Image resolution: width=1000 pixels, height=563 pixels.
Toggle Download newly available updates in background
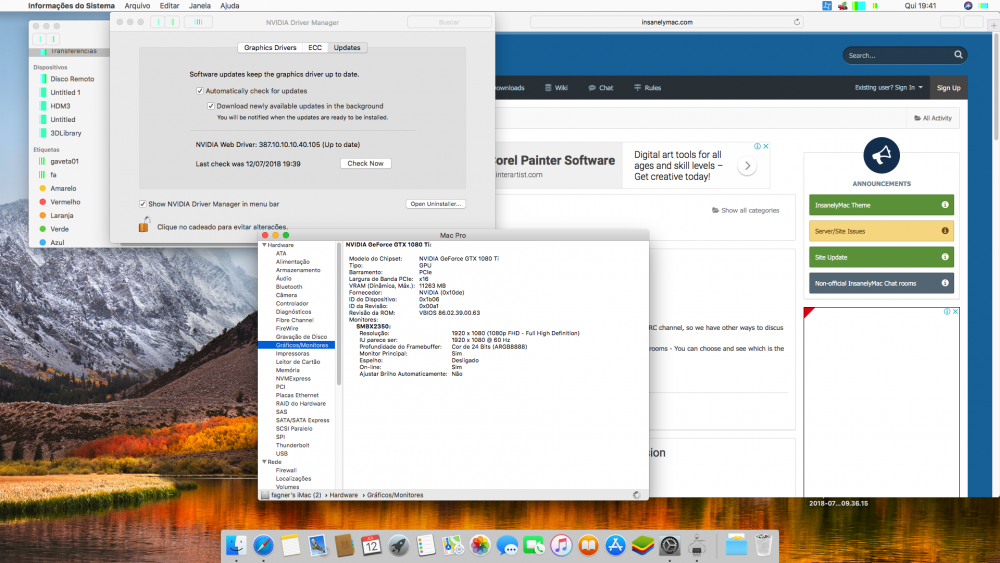pos(210,106)
